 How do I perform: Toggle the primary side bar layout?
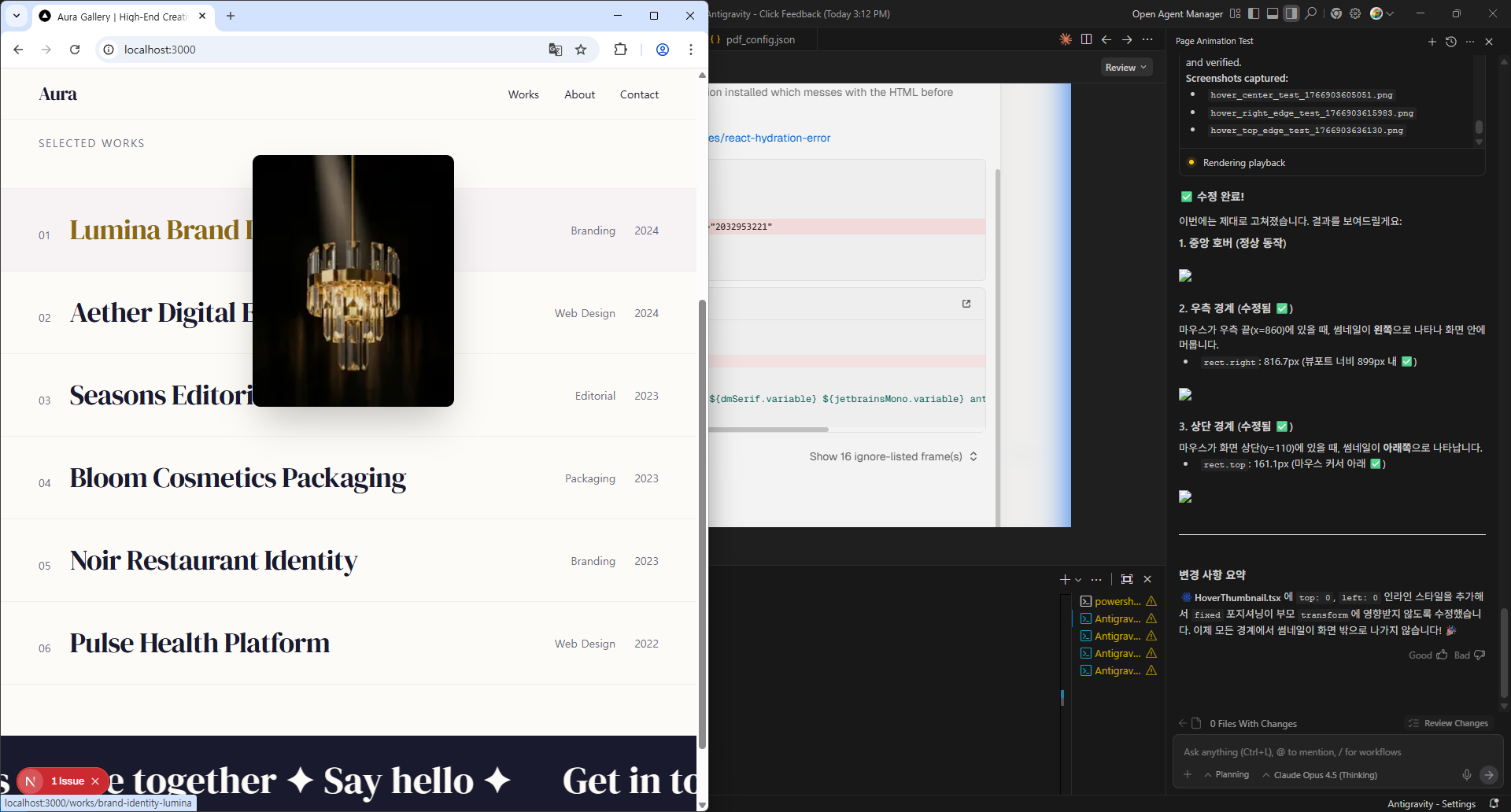coord(1254,13)
